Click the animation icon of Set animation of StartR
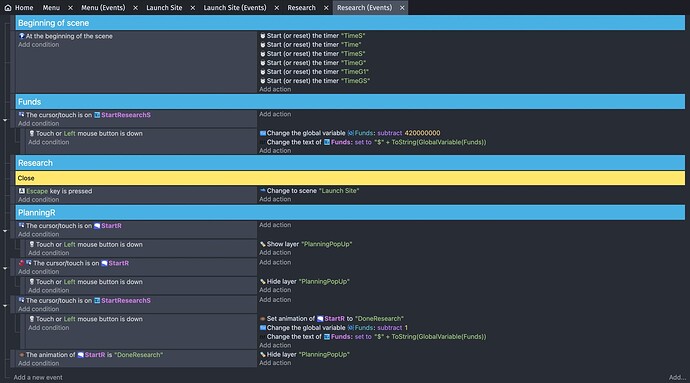 263,319
